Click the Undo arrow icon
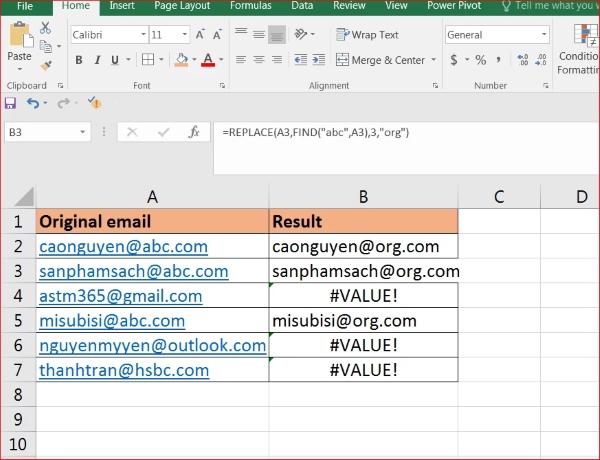The height and width of the screenshot is (460, 600). [x=33, y=103]
